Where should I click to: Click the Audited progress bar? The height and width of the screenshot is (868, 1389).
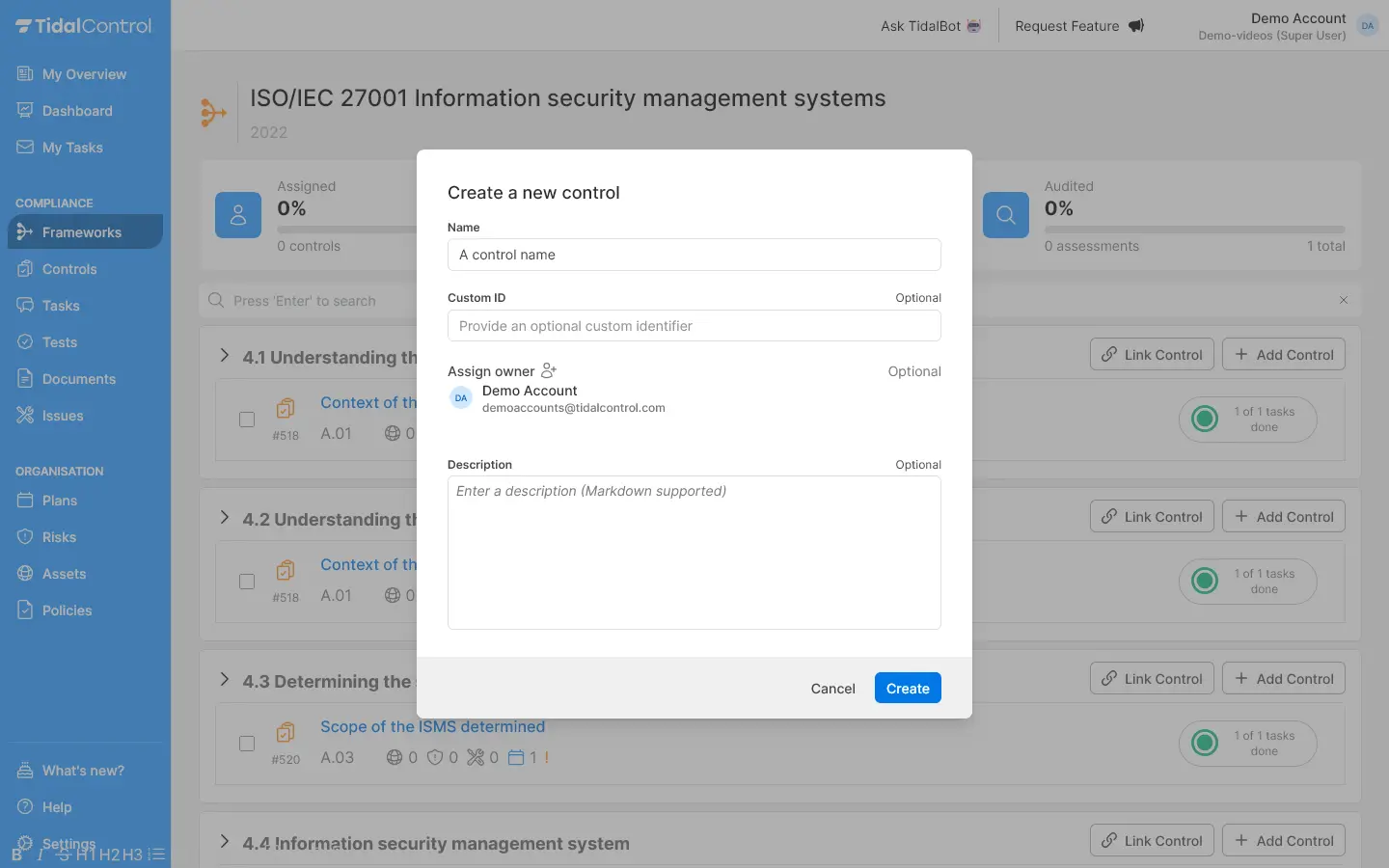click(x=1194, y=230)
